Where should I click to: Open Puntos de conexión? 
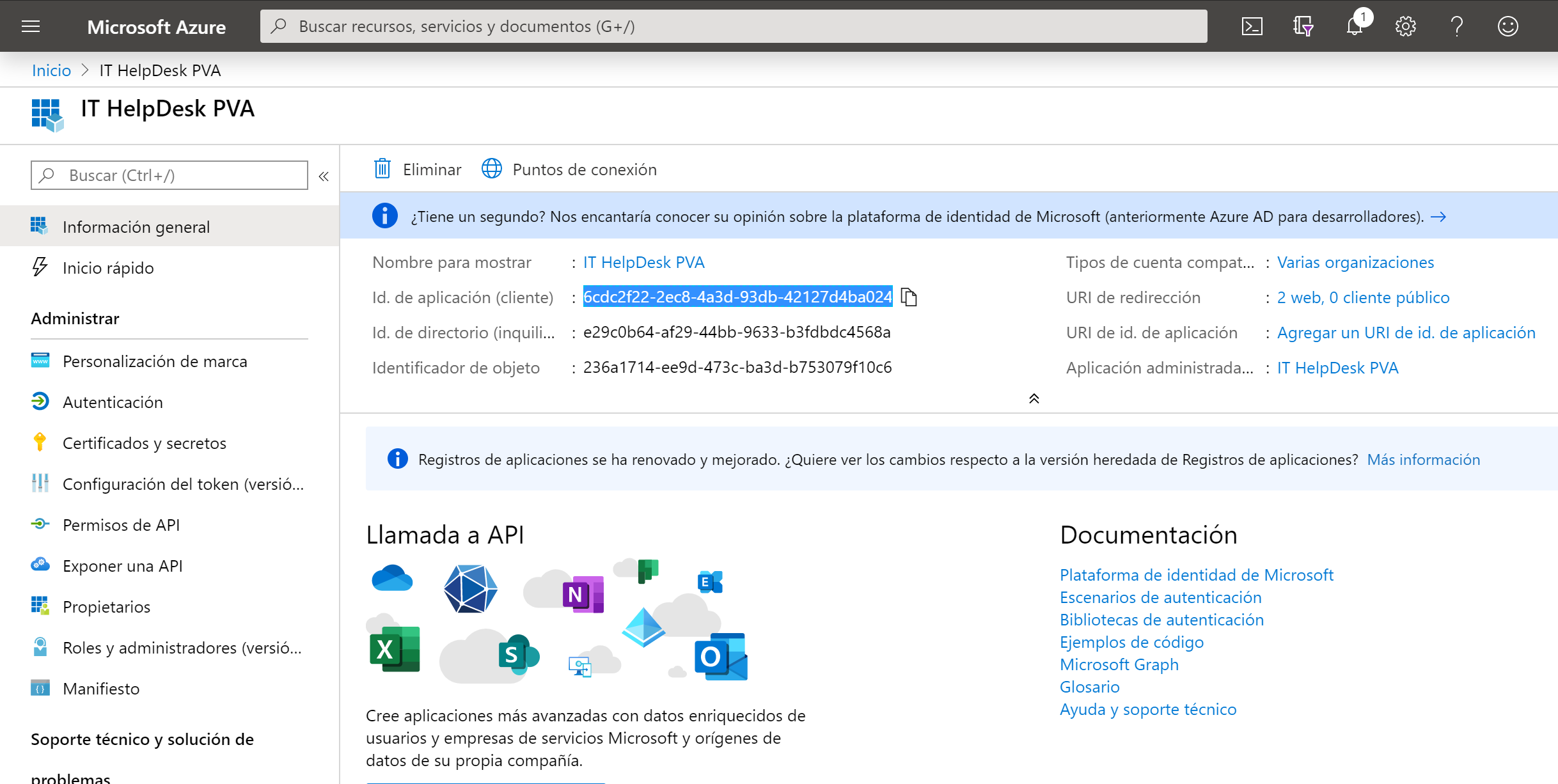(x=569, y=169)
